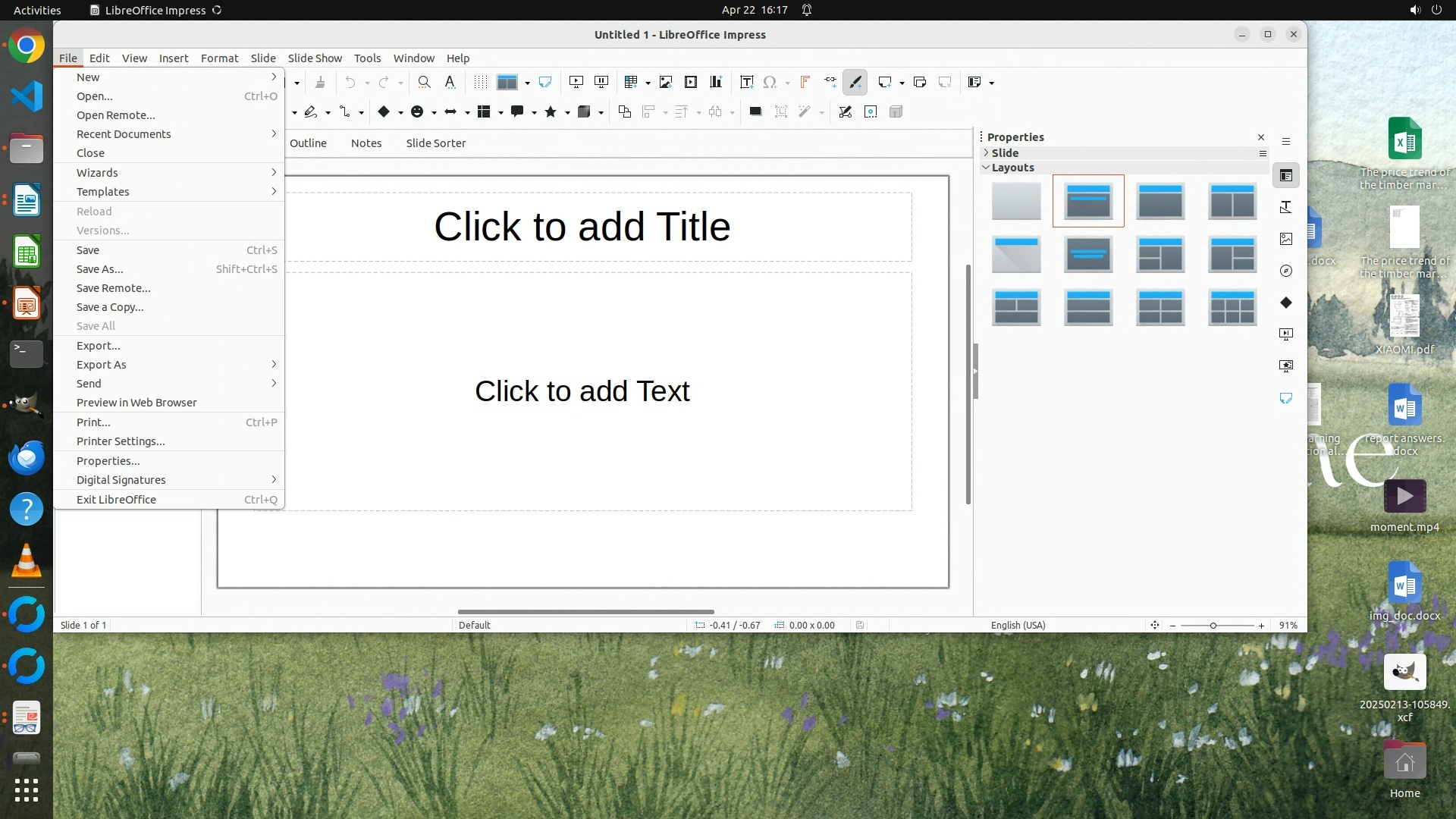
Task: Click the Insert Text Box toolbar icon
Action: tap(746, 82)
